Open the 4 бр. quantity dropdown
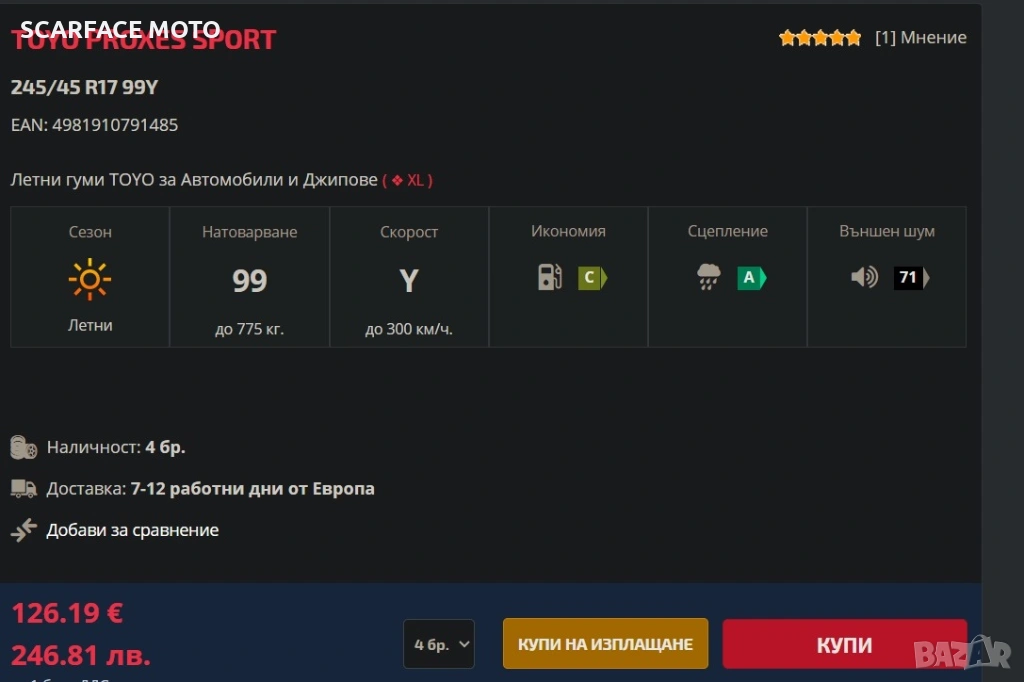Image resolution: width=1024 pixels, height=682 pixels. 438,644
